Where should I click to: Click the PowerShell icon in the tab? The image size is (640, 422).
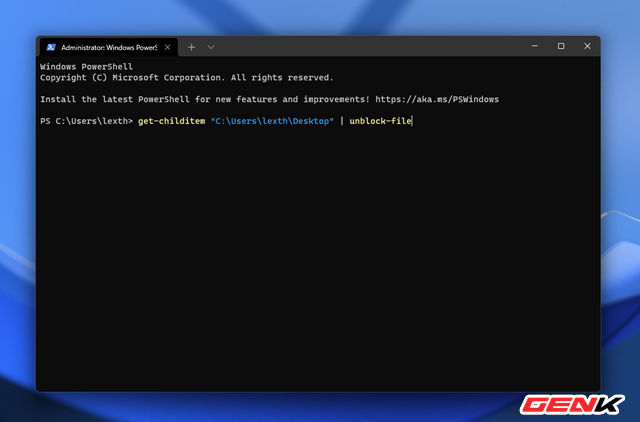point(51,47)
